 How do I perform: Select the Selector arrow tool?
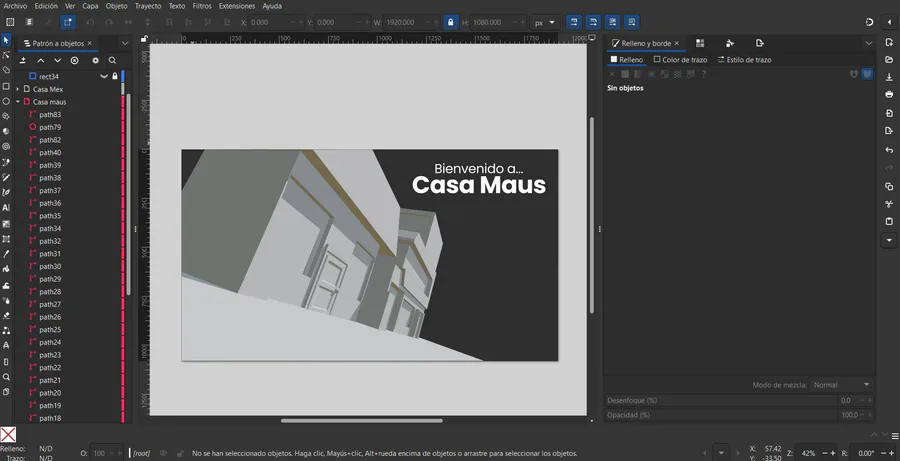pos(6,40)
